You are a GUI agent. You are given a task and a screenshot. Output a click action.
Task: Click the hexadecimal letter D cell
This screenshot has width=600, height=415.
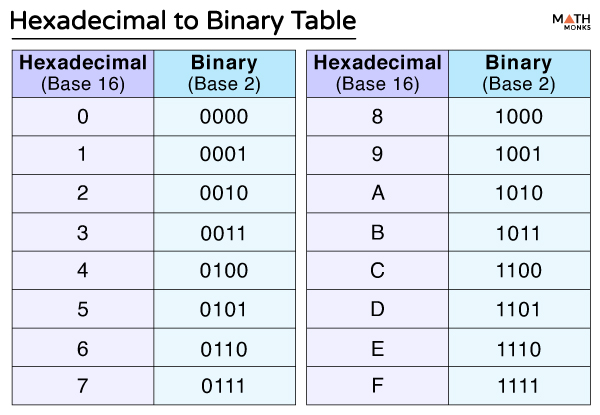(378, 309)
